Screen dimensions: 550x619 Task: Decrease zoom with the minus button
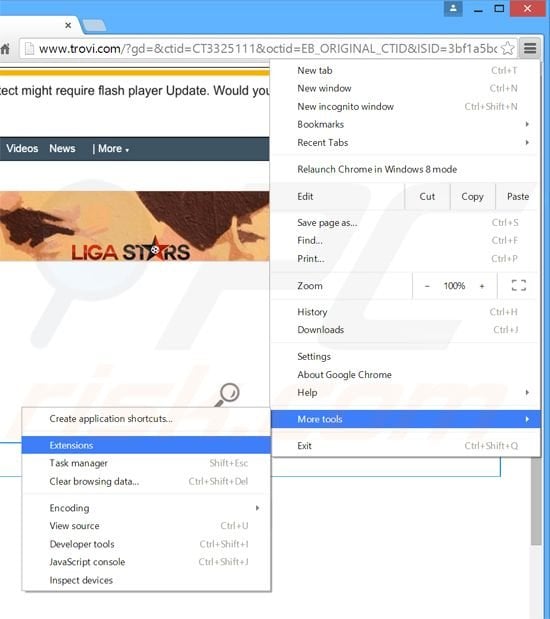[427, 286]
